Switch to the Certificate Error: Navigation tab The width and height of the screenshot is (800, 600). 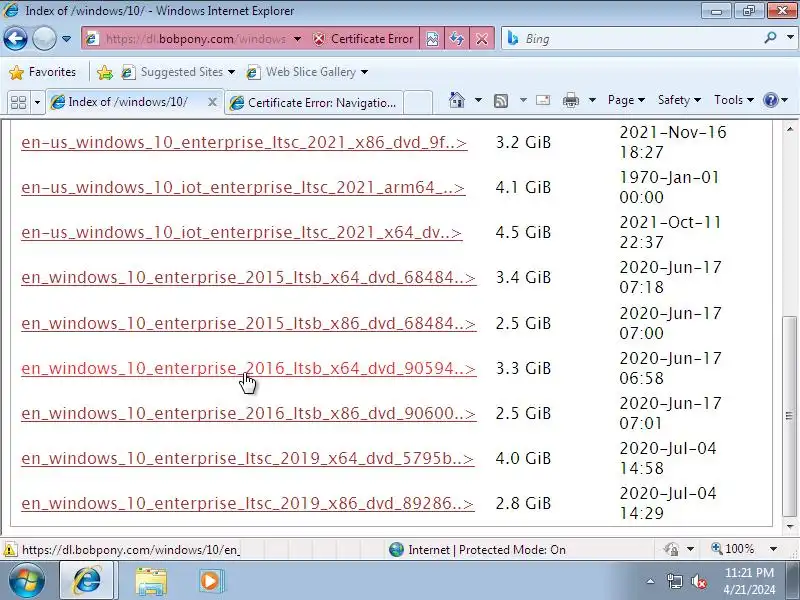click(315, 103)
